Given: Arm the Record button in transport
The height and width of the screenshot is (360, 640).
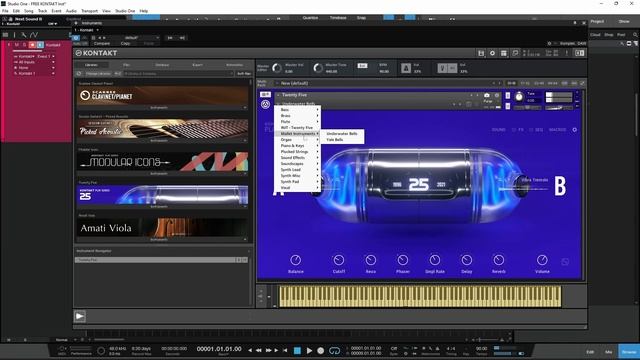Looking at the screenshot, I should 321,351.
